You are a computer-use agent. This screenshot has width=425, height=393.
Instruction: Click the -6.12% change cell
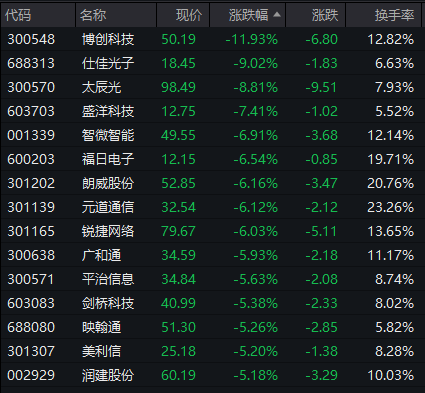[256, 207]
